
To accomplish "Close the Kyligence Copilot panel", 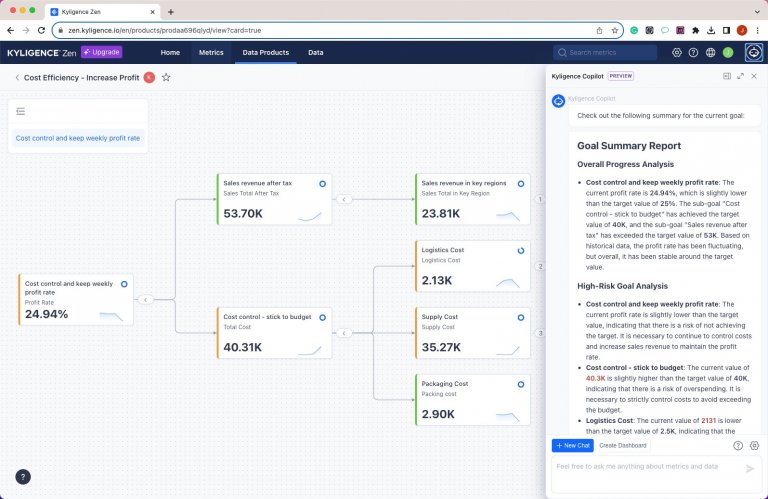I will pyautogui.click(x=754, y=76).
